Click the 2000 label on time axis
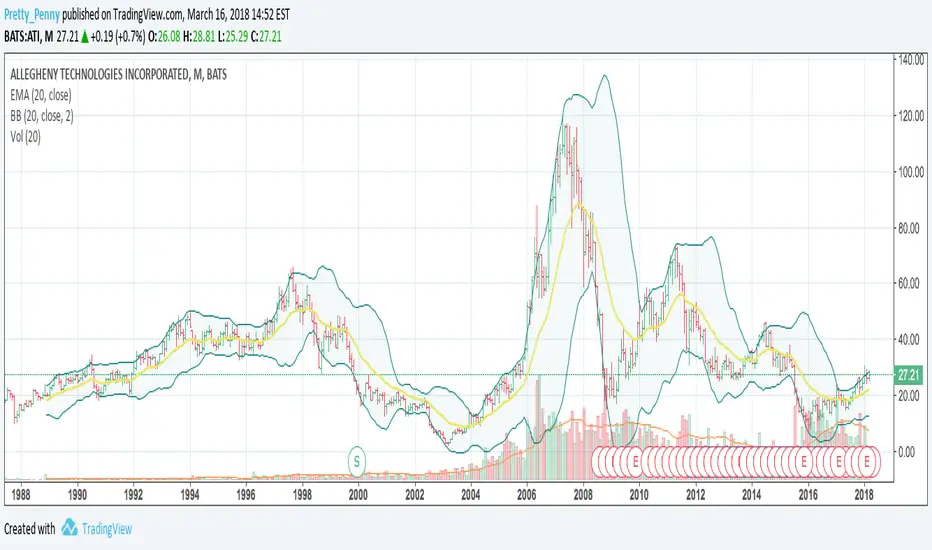Viewport: 932px width, 550px height. pyautogui.click(x=358, y=495)
